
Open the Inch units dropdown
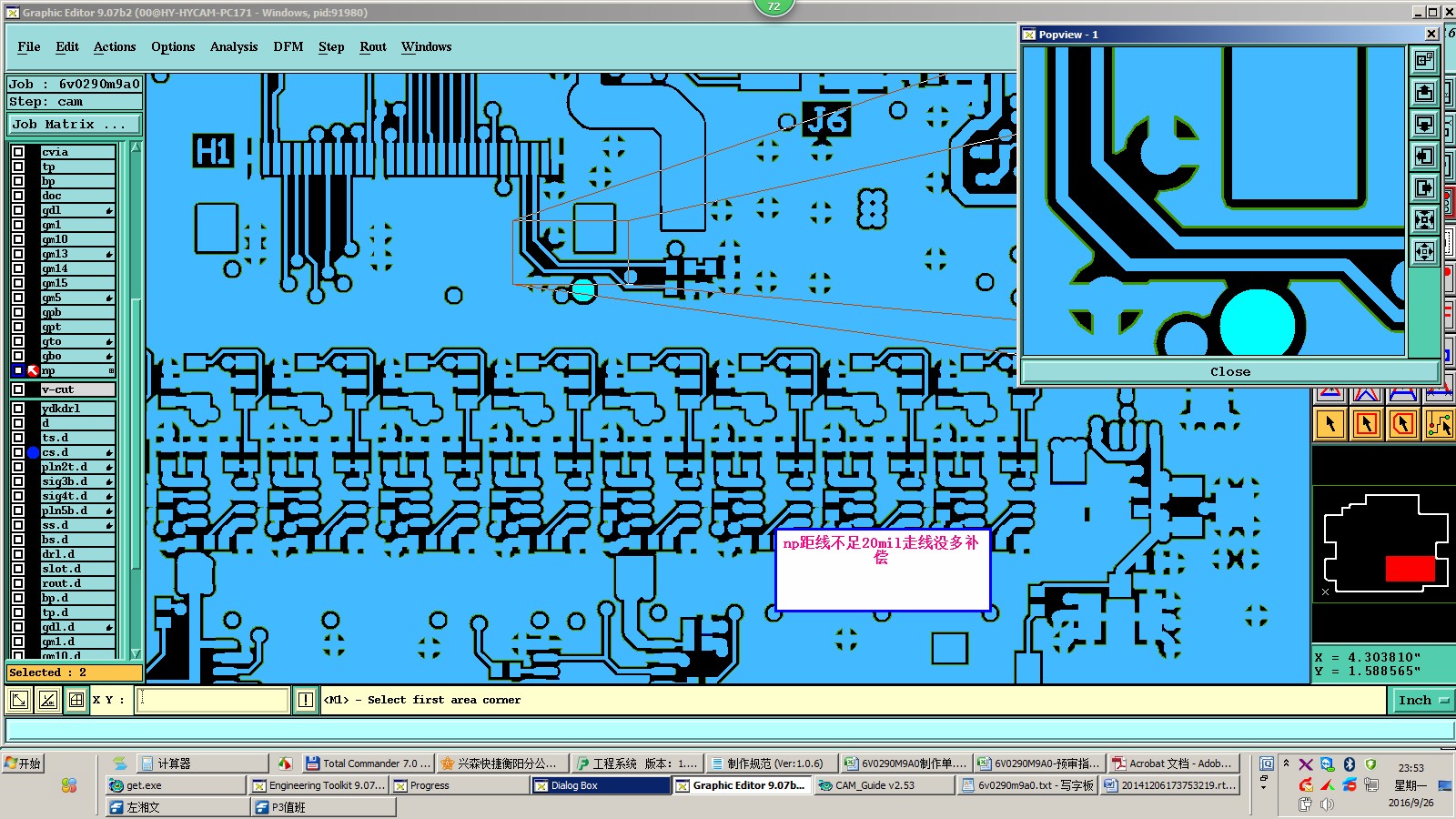(x=1422, y=700)
